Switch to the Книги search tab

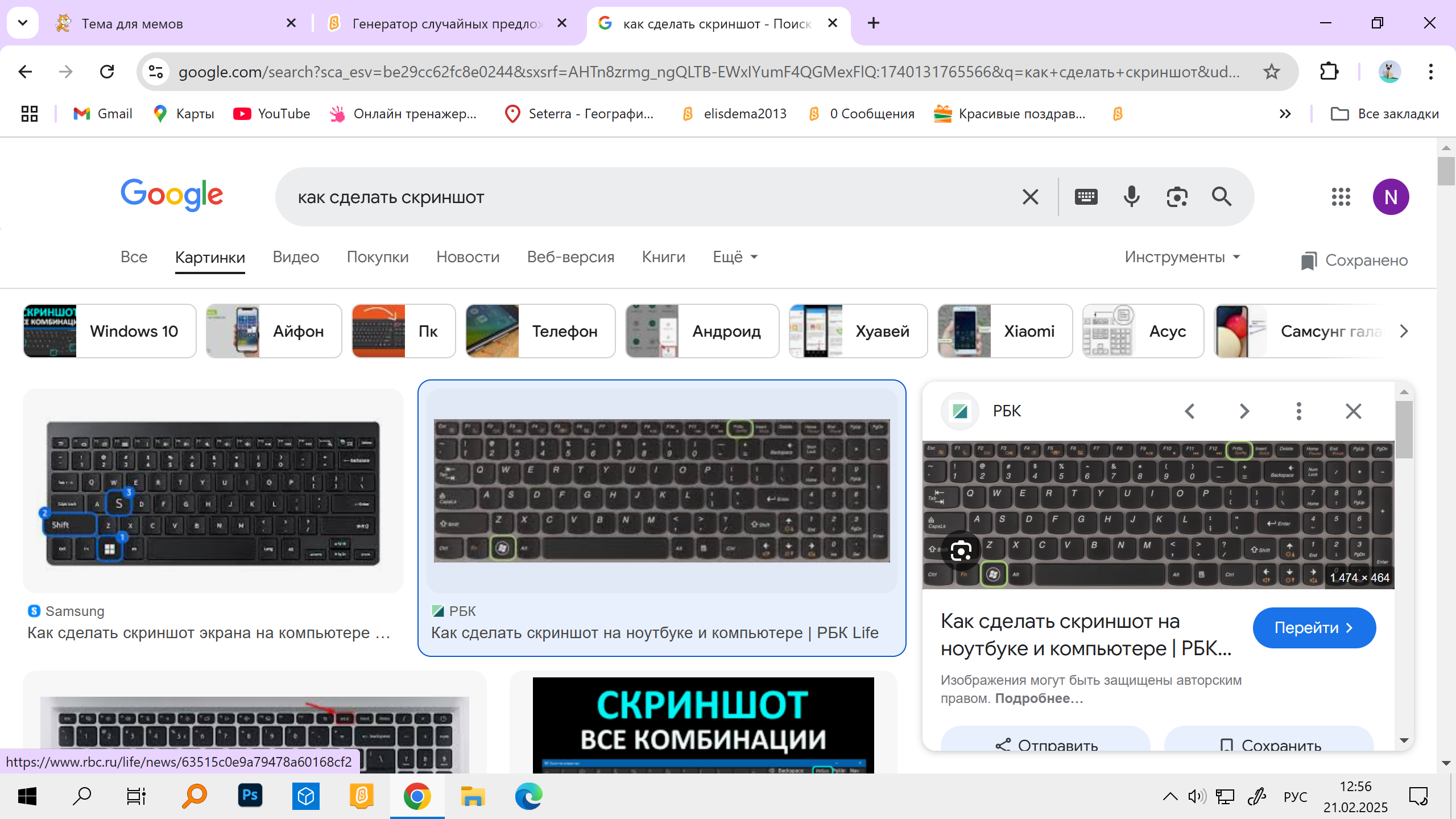tap(664, 257)
